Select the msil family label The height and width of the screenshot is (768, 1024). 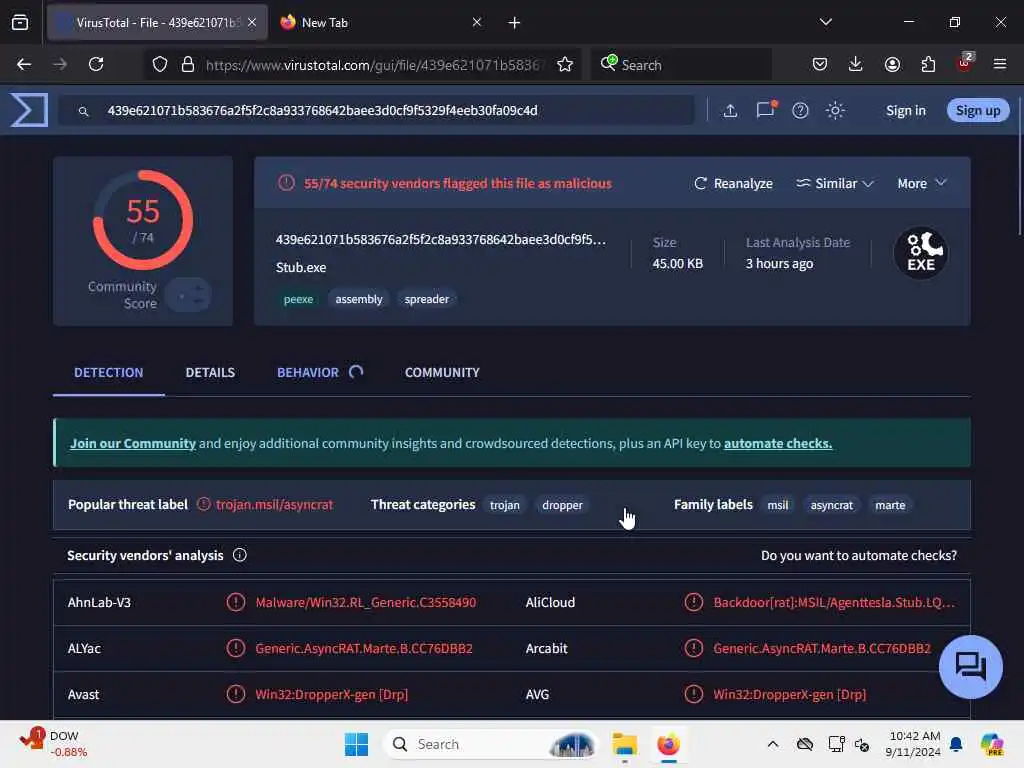click(x=777, y=505)
